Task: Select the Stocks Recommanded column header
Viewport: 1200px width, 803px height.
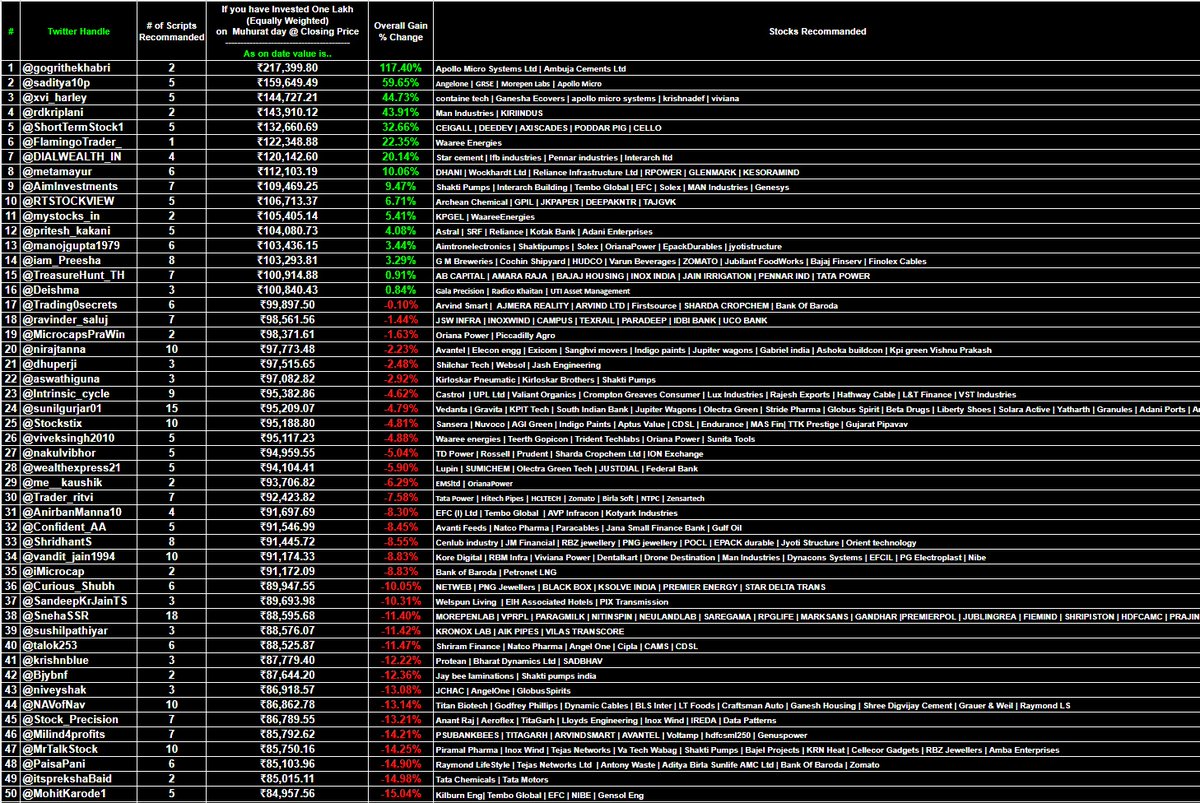Action: click(817, 31)
